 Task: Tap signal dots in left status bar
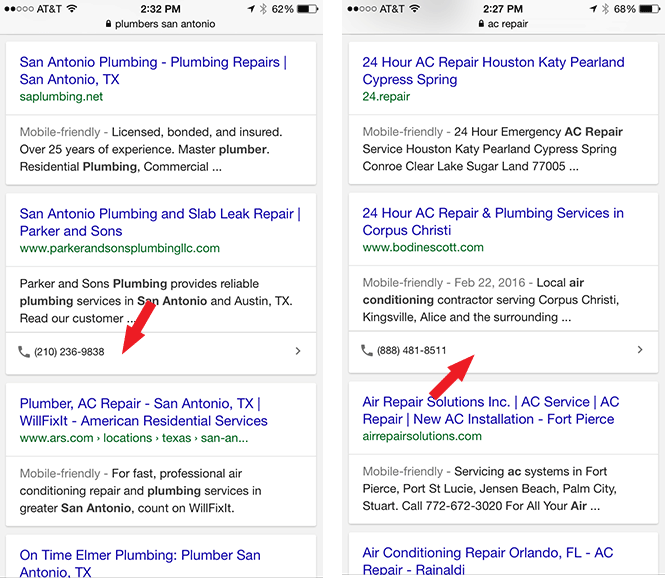point(19,9)
